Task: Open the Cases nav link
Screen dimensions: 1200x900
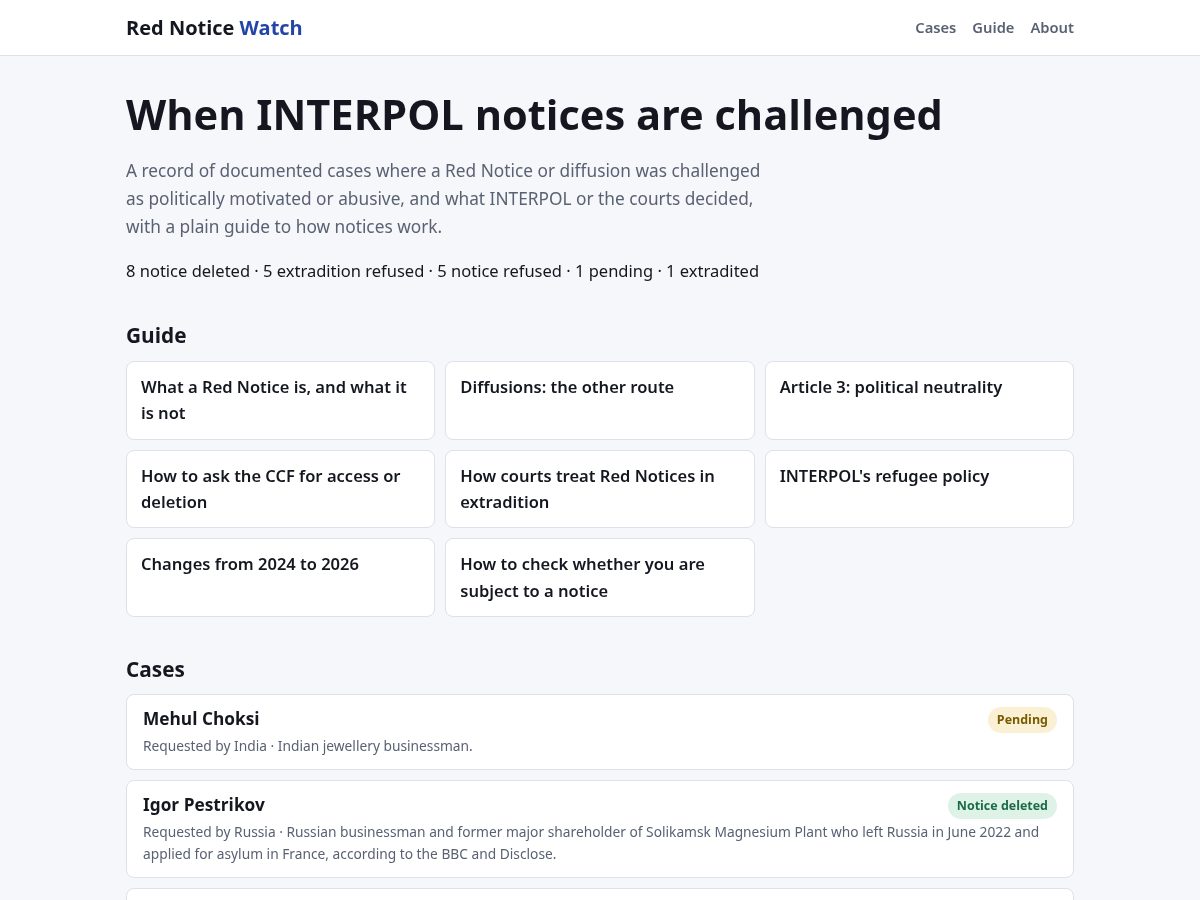Action: [935, 28]
